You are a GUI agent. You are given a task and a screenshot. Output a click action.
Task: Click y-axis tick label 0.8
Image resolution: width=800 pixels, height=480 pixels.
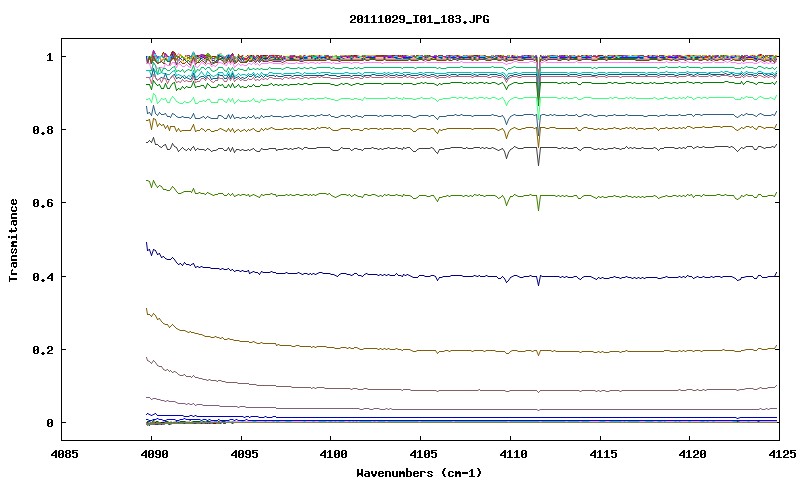[43, 130]
